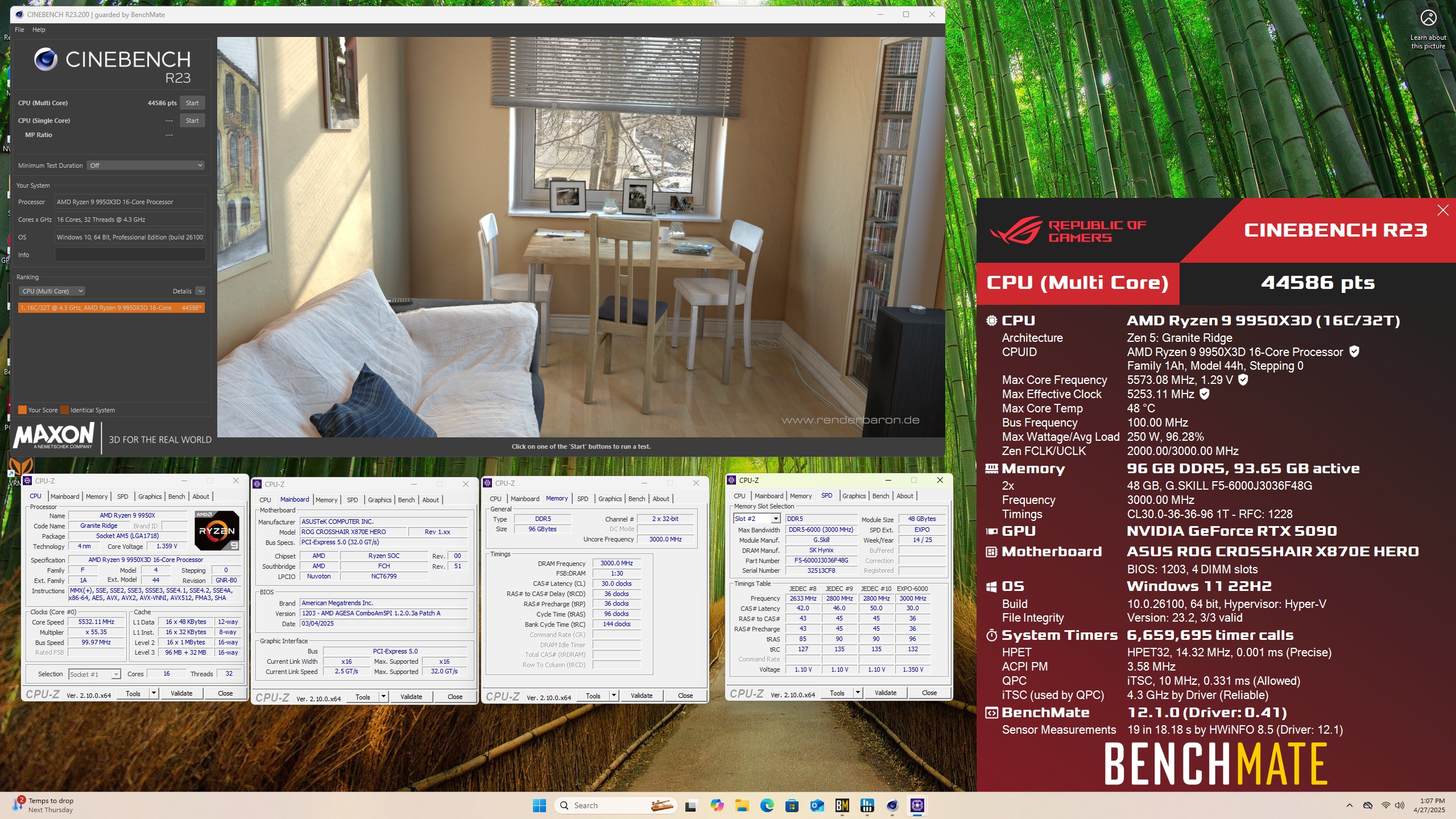Switch to CPU-Z via its purple taskbar icon
Screen dimensions: 1456x819
click(x=917, y=805)
